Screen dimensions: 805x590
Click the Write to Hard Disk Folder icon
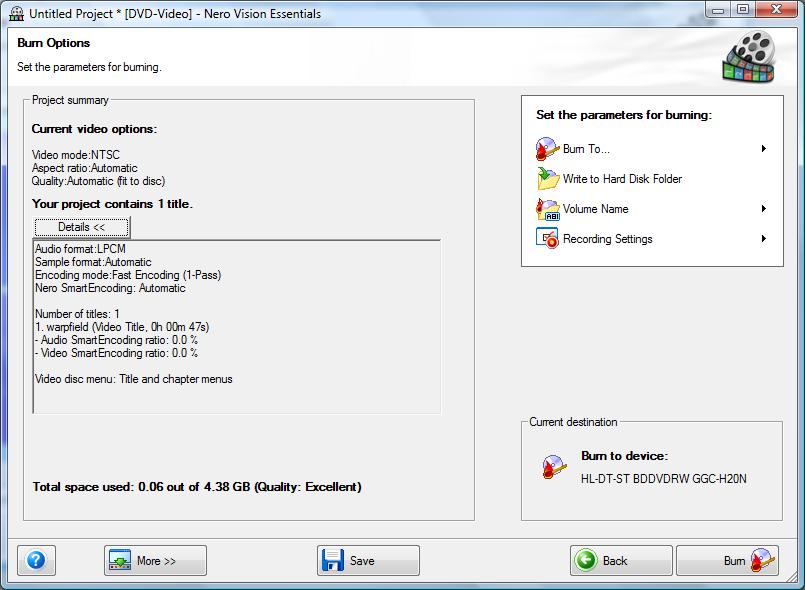point(547,179)
